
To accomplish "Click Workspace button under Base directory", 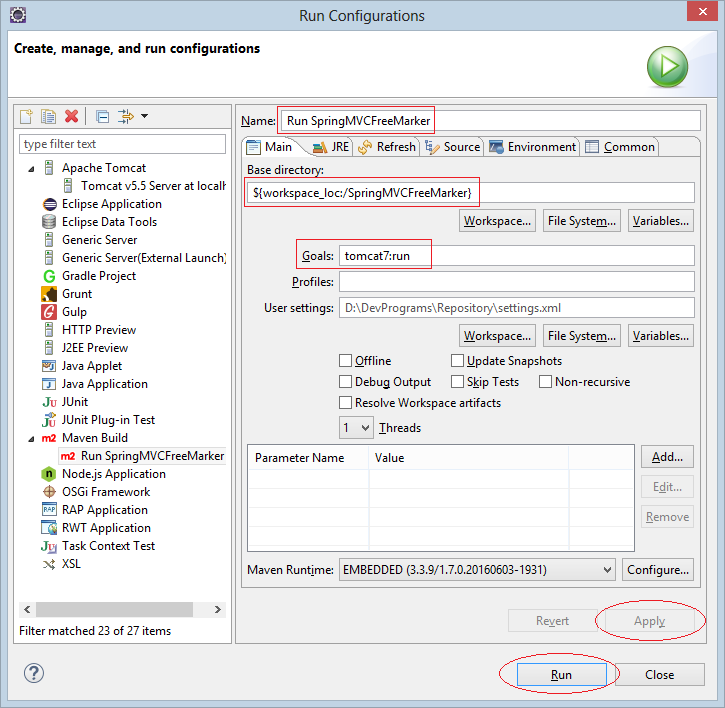I will [498, 221].
